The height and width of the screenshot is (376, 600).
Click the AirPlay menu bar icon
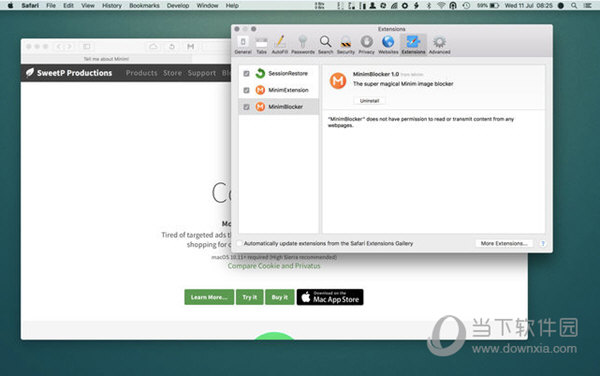(x=453, y=5)
